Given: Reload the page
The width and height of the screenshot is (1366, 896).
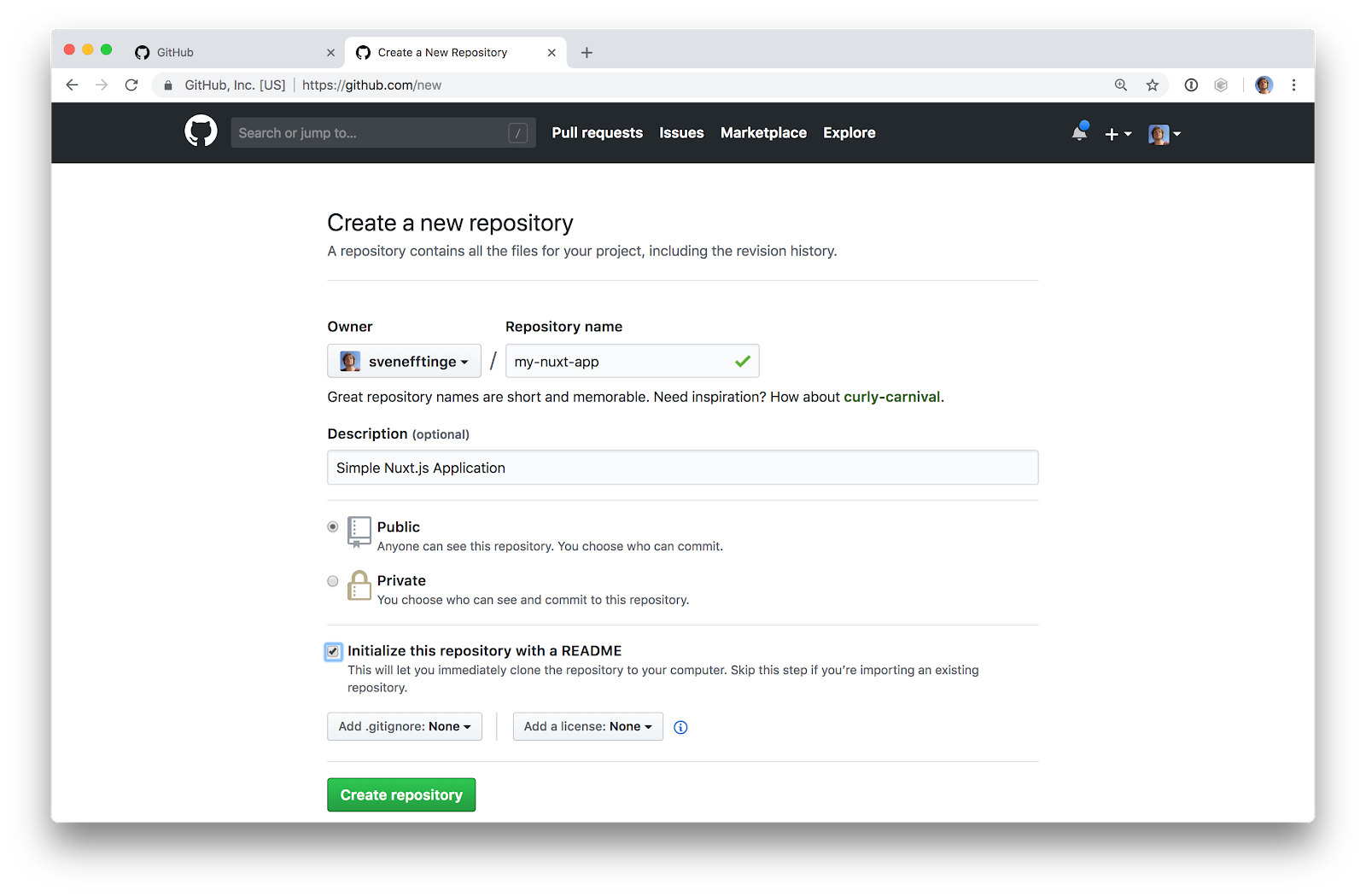Looking at the screenshot, I should point(131,85).
